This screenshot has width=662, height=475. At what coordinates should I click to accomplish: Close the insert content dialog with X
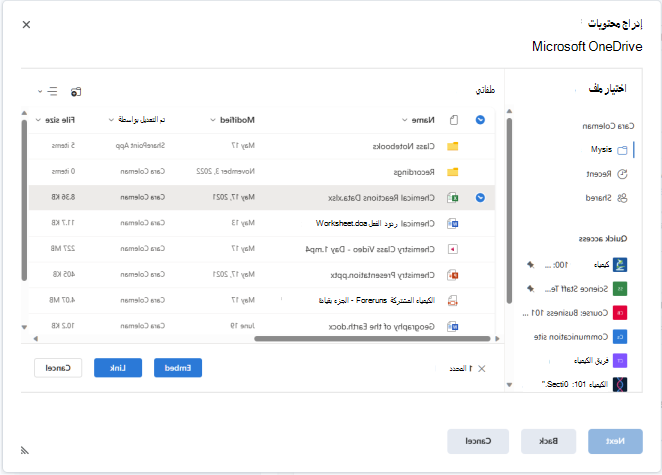26,24
